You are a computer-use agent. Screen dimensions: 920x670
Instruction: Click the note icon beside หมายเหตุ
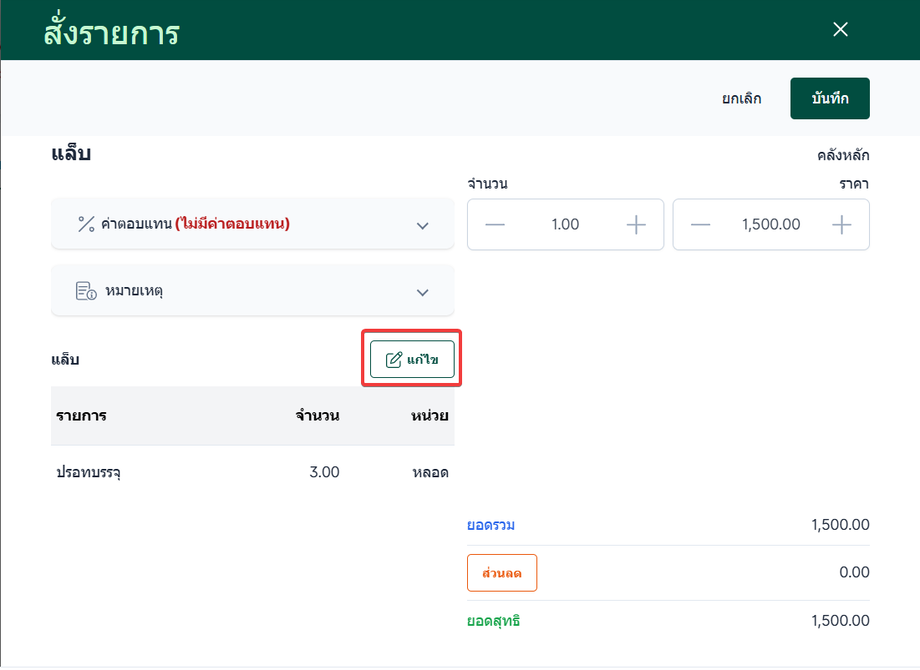tap(86, 292)
